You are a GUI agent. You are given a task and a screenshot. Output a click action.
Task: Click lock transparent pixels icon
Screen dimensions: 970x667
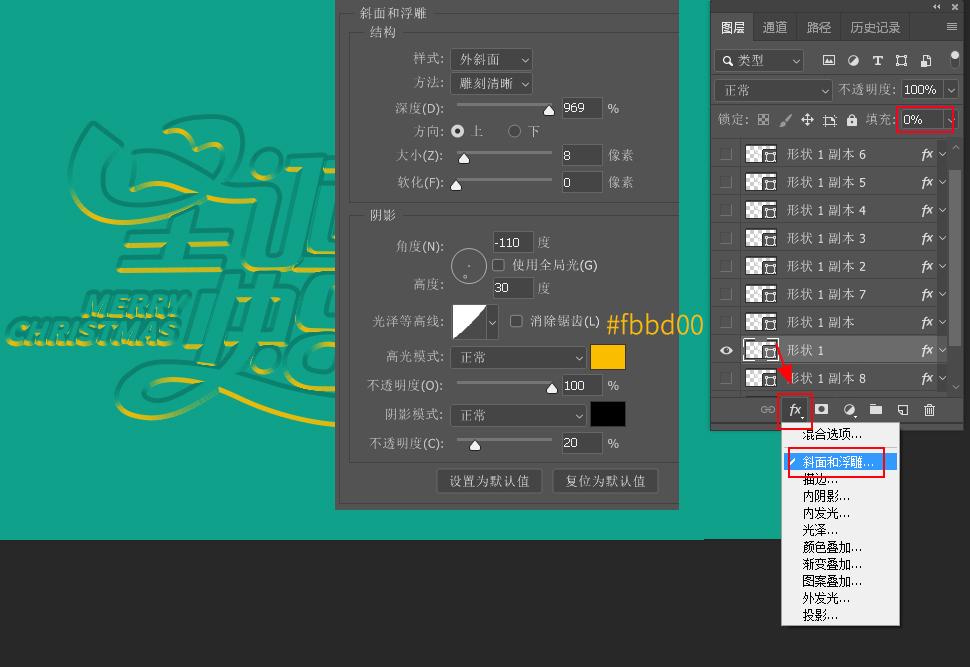(x=763, y=119)
